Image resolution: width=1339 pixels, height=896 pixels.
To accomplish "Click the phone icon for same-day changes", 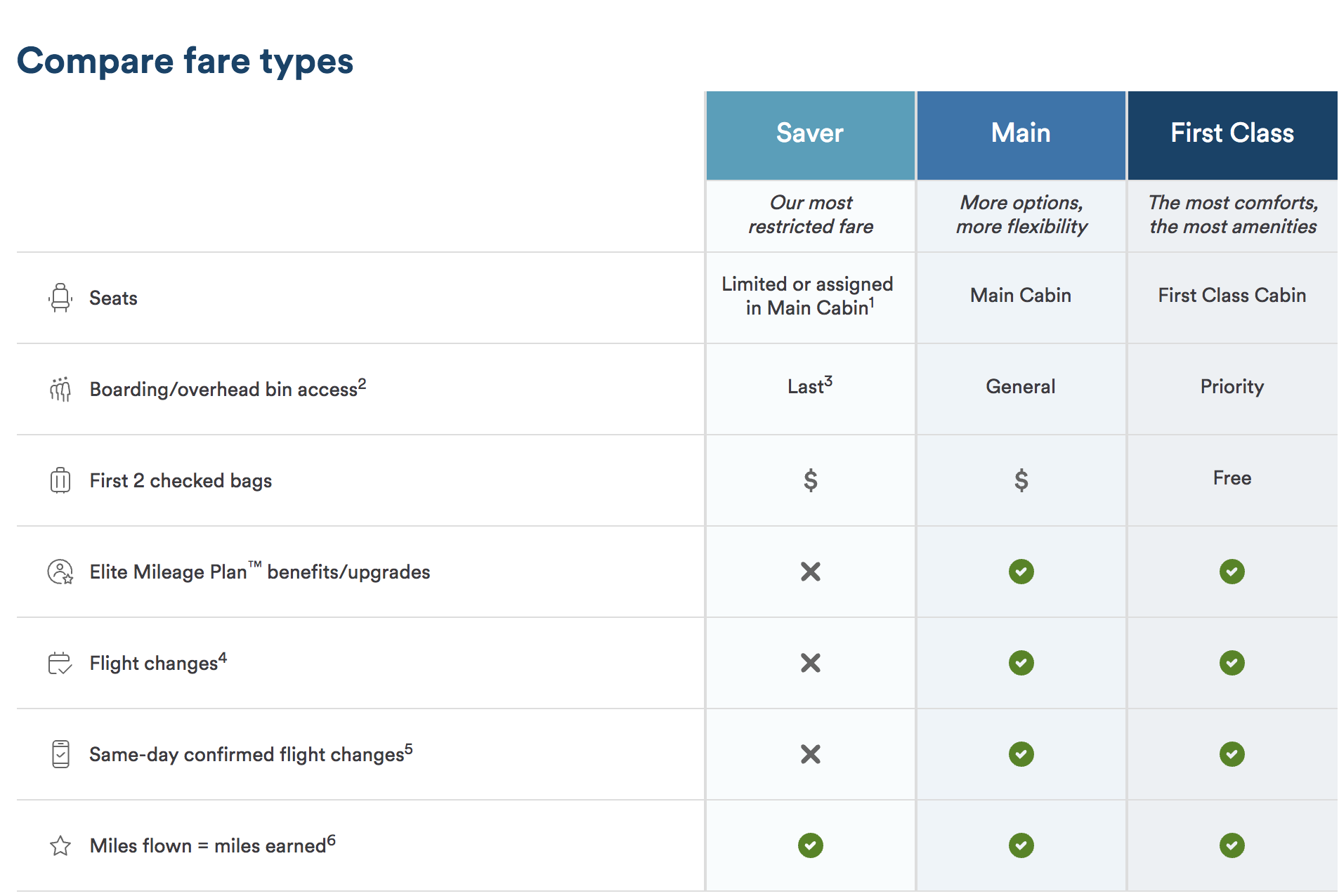I will point(60,754).
